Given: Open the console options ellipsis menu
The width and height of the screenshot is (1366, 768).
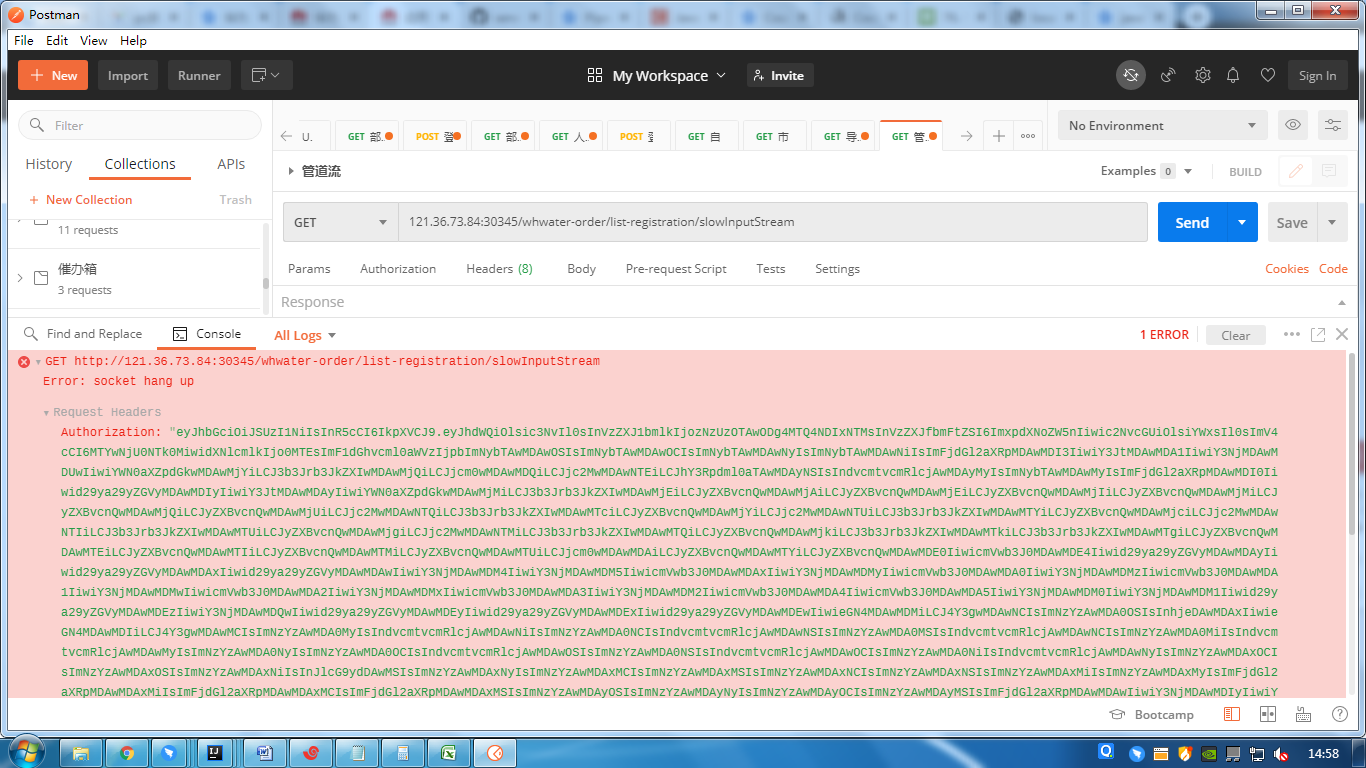Looking at the screenshot, I should point(1292,334).
